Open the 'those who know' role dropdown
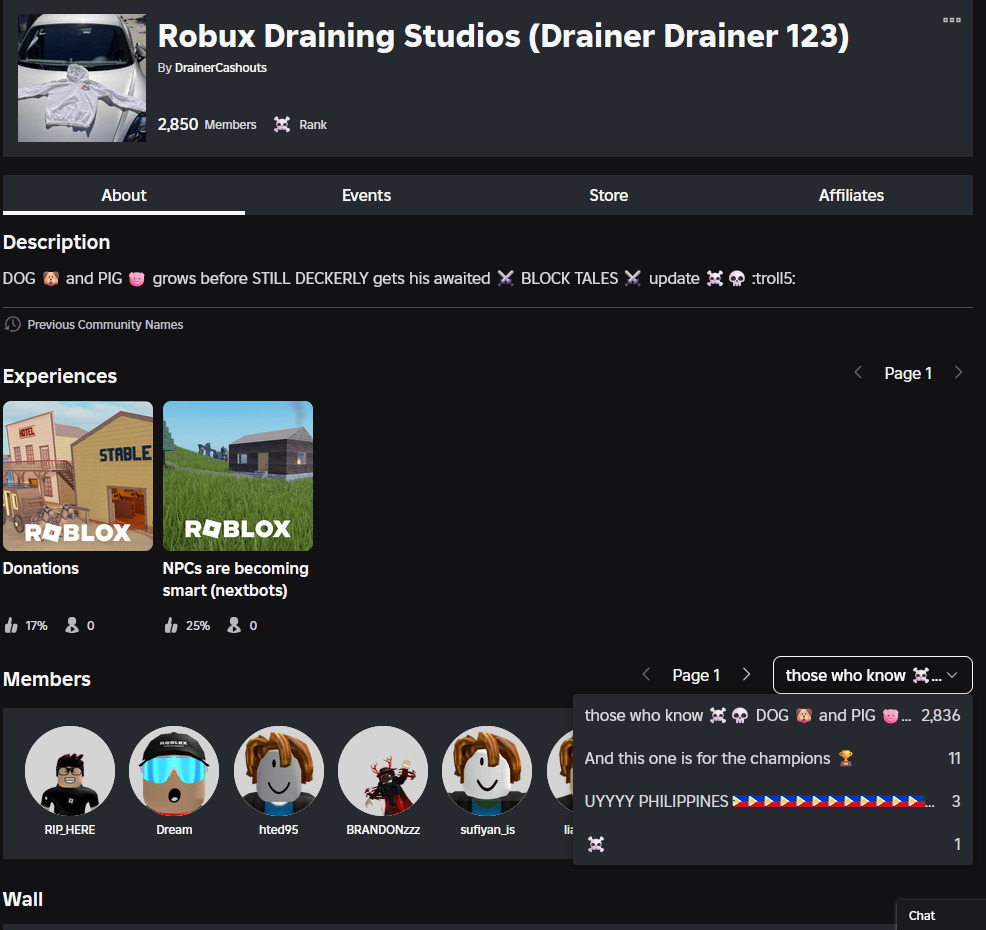Image resolution: width=986 pixels, height=930 pixels. 871,675
